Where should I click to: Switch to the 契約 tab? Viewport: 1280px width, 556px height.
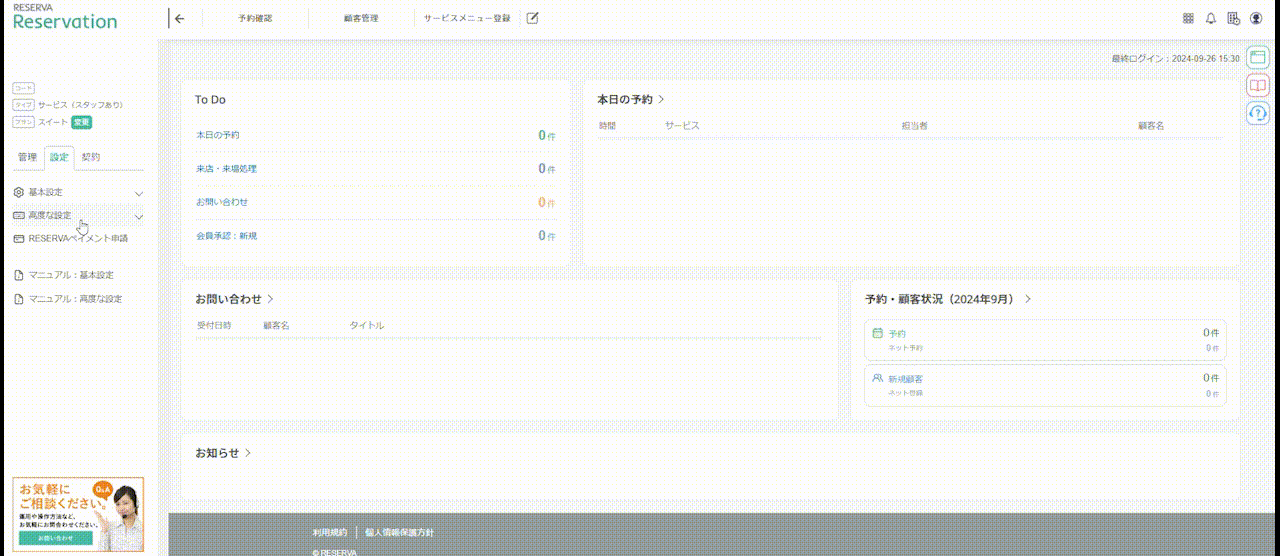tap(91, 157)
